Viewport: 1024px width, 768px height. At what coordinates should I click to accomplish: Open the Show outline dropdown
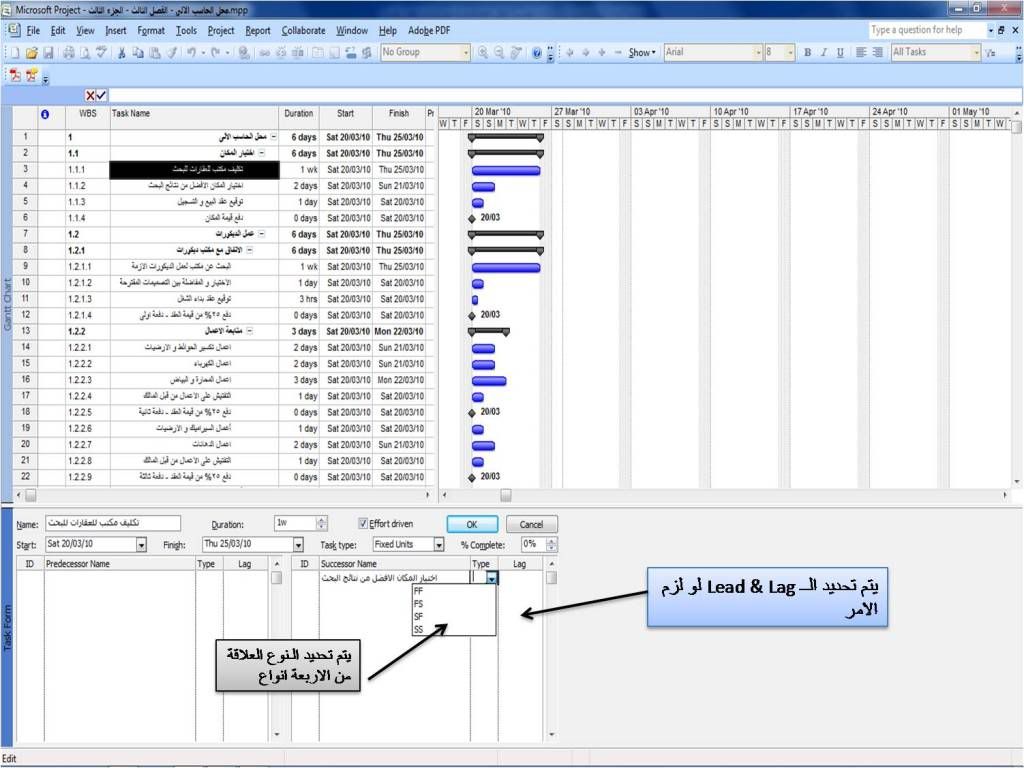click(x=641, y=53)
